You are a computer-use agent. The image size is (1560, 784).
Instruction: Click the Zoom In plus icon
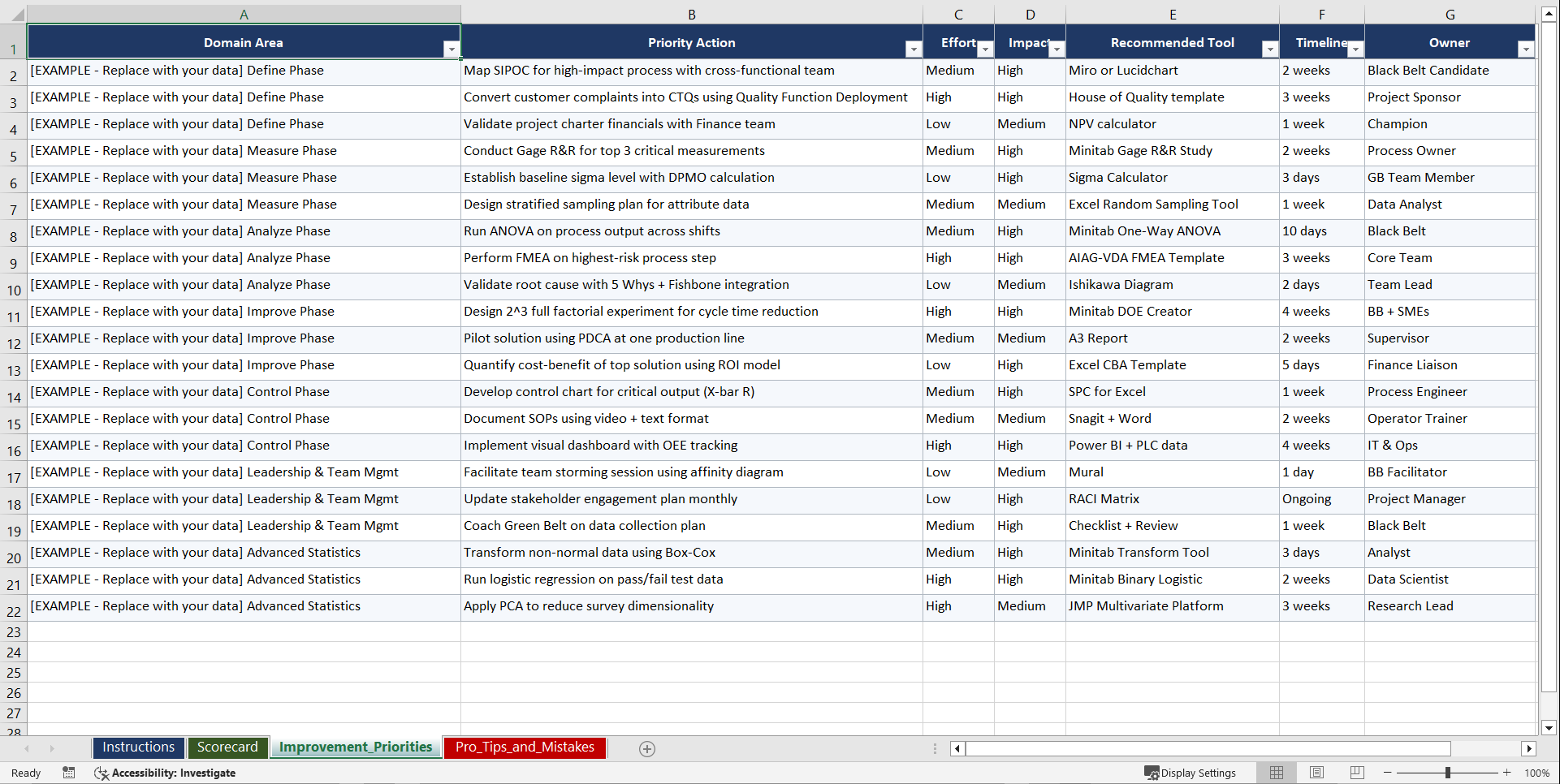[x=1507, y=773]
